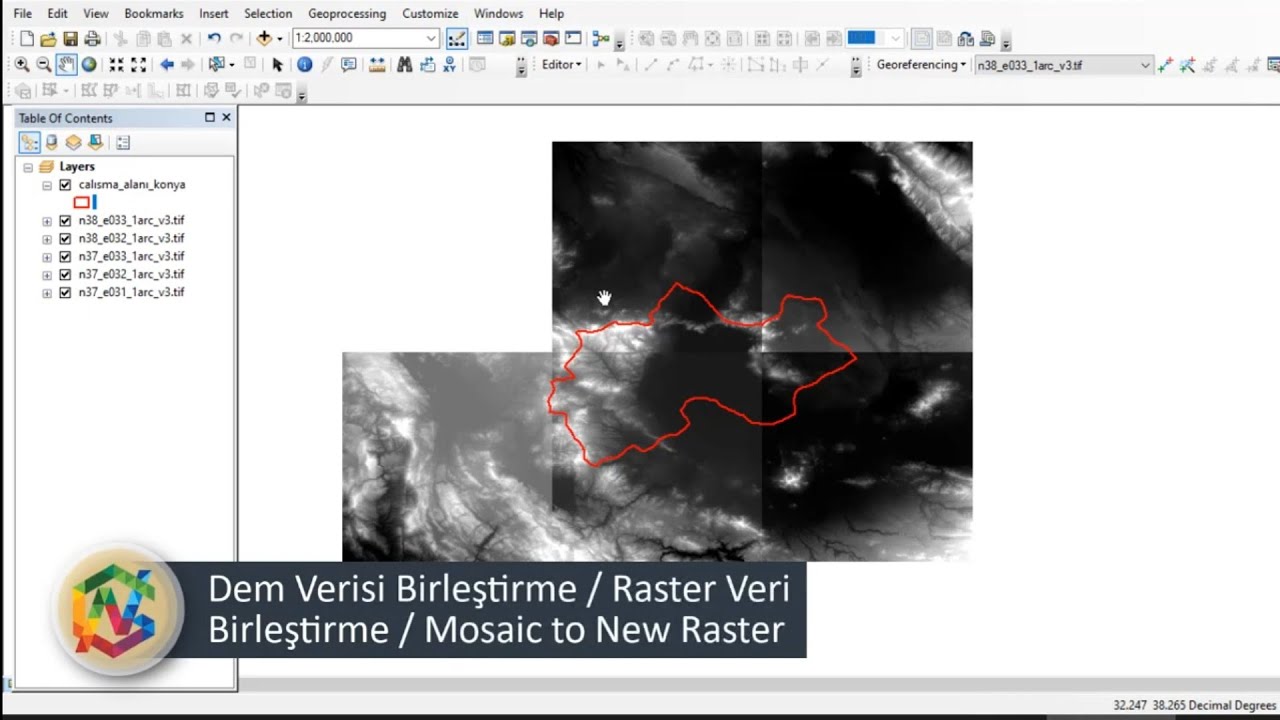Close the Table Of Contents panel

click(x=226, y=117)
